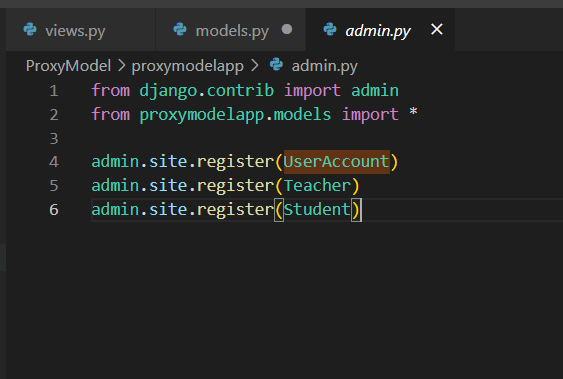Click Student argument on line 6
The width and height of the screenshot is (563, 379).
click(317, 209)
